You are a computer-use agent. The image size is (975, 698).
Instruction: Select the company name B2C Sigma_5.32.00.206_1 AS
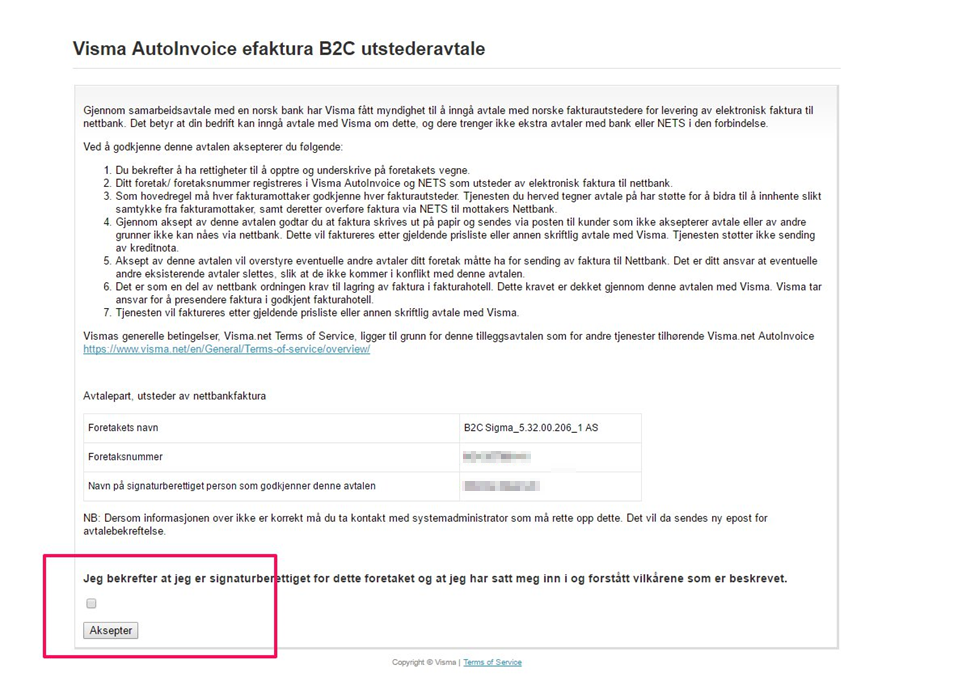coord(531,428)
